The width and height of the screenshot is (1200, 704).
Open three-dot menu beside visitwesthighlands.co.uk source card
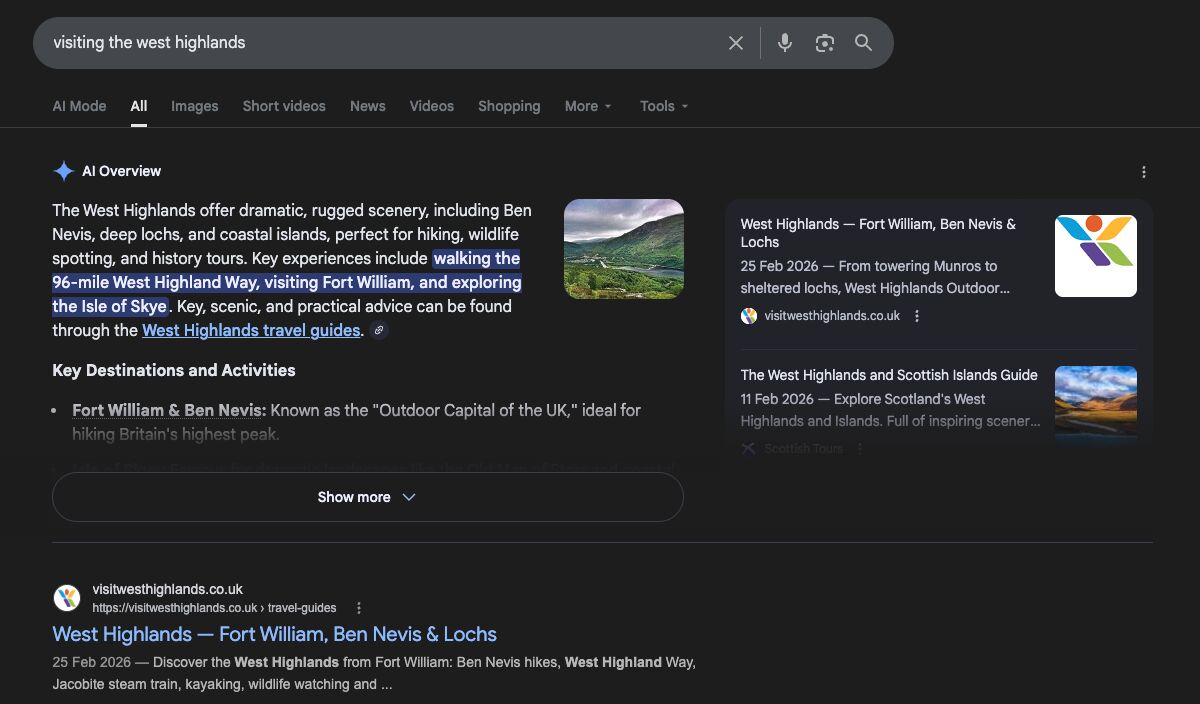[x=917, y=316]
